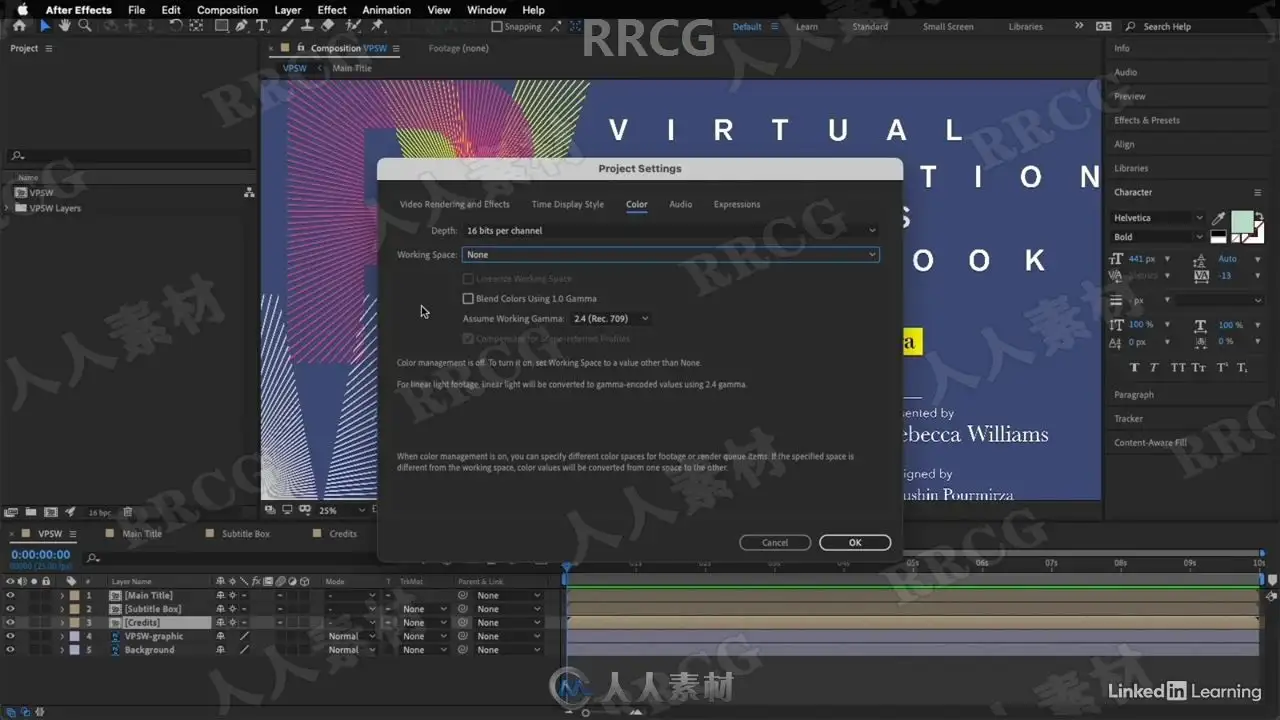Click the Superscript icon
The height and width of the screenshot is (720, 1280).
tap(1221, 367)
